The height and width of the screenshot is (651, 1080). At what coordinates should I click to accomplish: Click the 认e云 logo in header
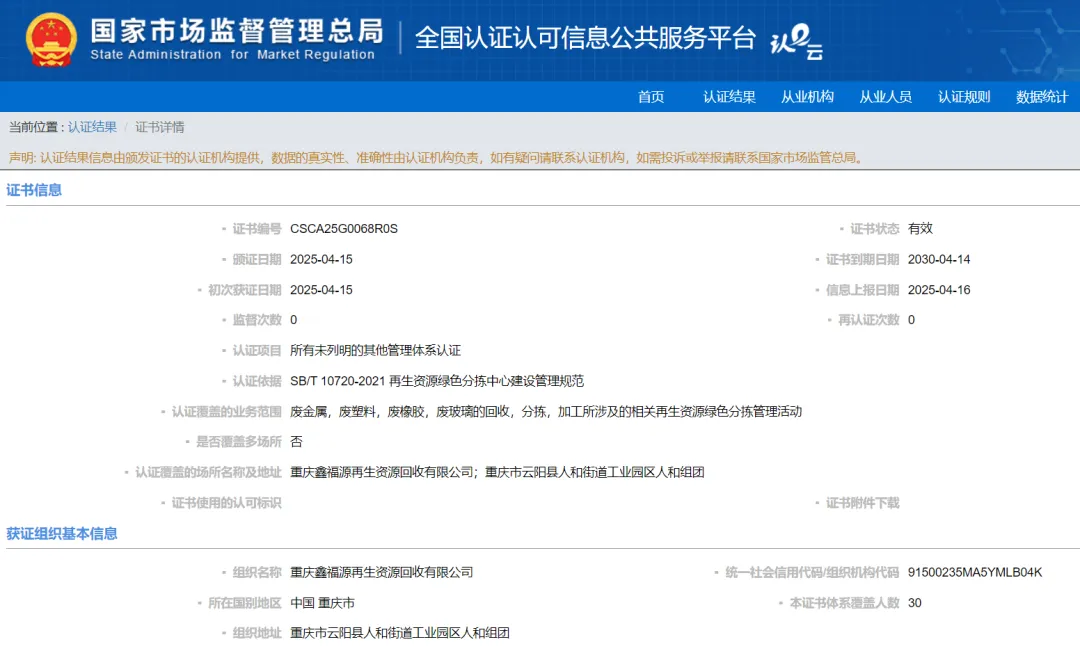796,42
